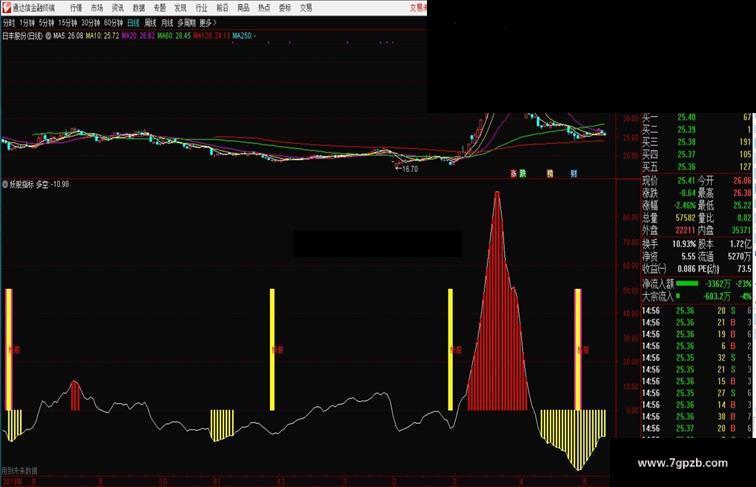756x487 pixels.
Task: Click the round icon beside the 多空 indicator label
Action: [5, 184]
